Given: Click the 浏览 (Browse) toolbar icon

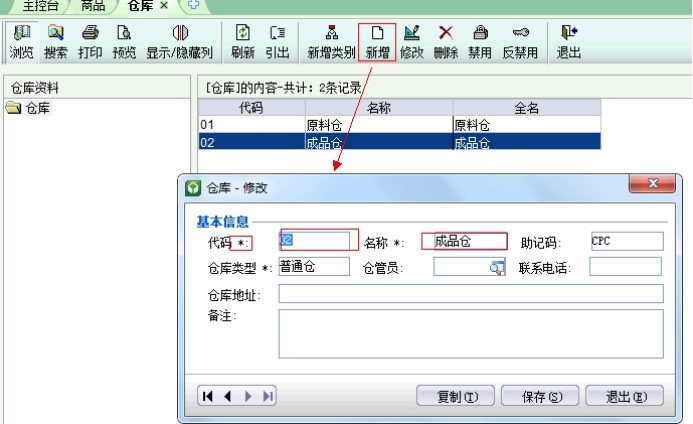Looking at the screenshot, I should (x=22, y=42).
